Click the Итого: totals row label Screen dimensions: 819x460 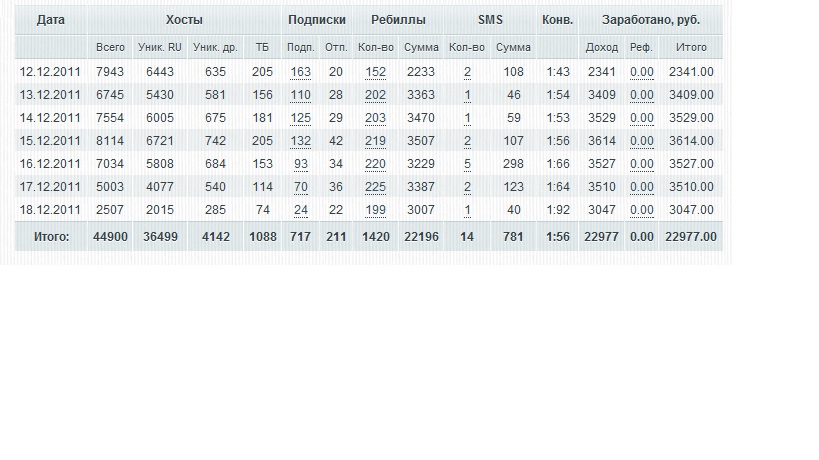51,237
